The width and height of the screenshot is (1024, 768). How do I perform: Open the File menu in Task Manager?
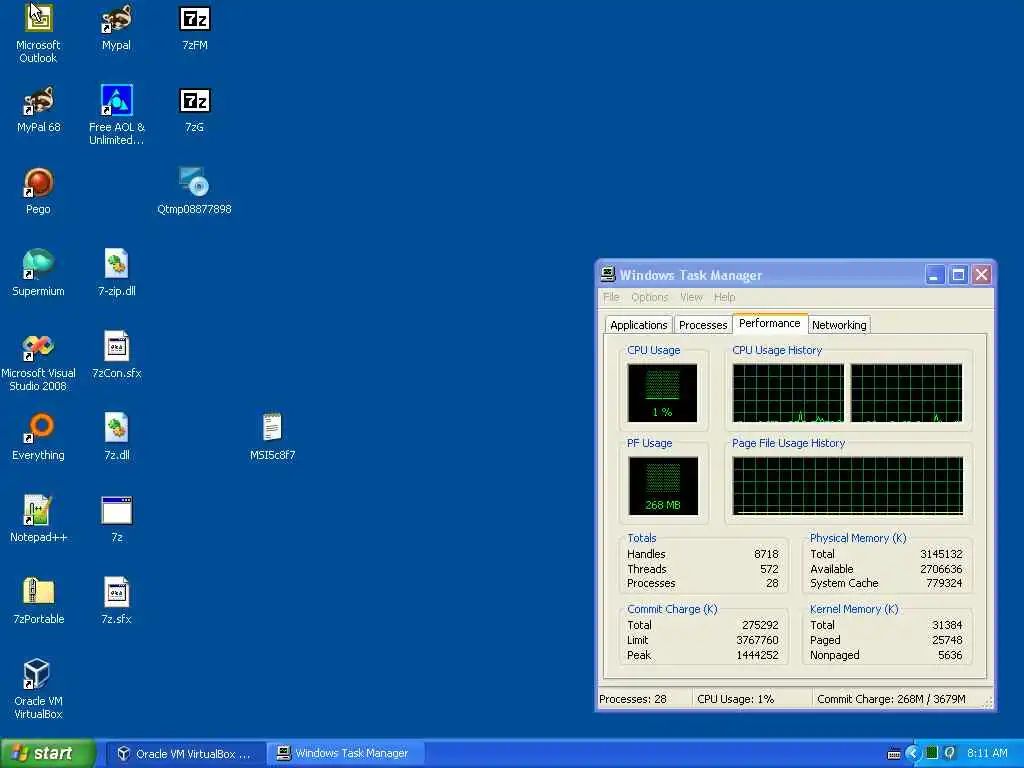611,297
